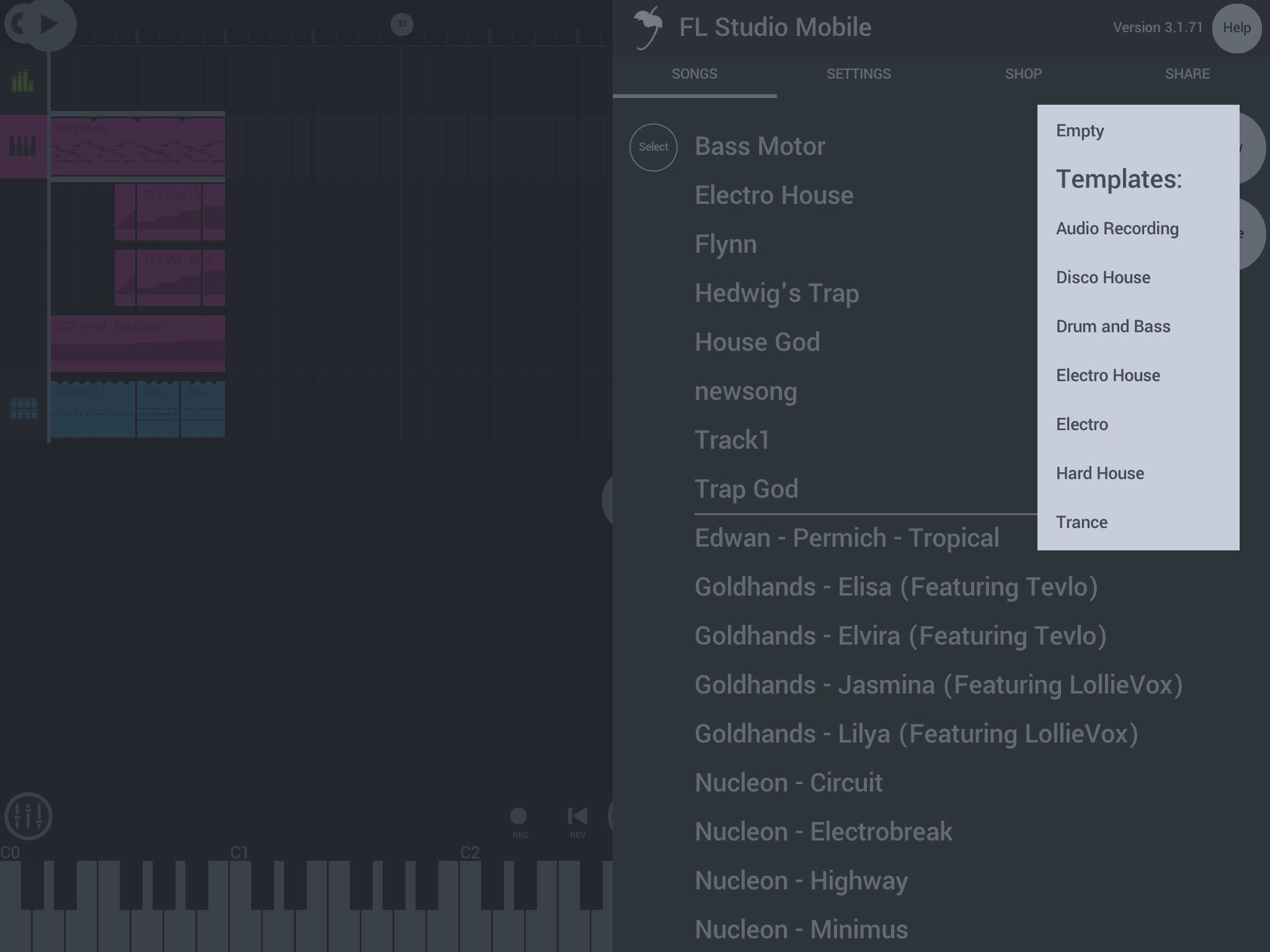
Task: Choose the Electro House template in popup
Action: point(1139,376)
